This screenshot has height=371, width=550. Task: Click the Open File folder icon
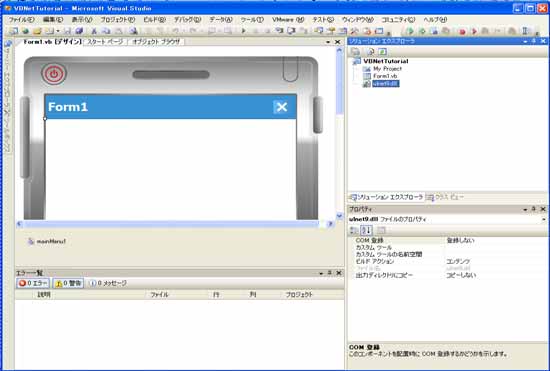pyautogui.click(x=37, y=31)
